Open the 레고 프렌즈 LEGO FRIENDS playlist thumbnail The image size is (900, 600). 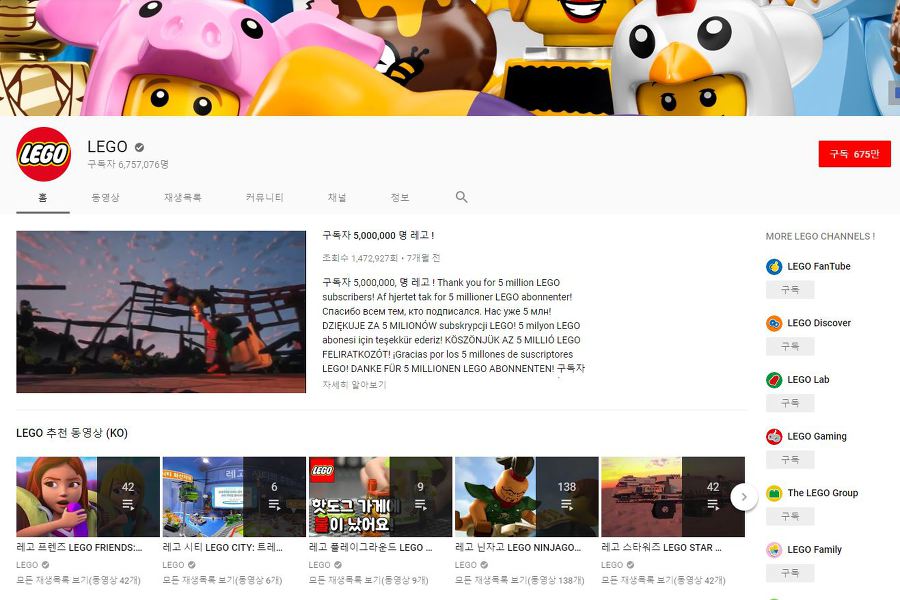(x=88, y=497)
